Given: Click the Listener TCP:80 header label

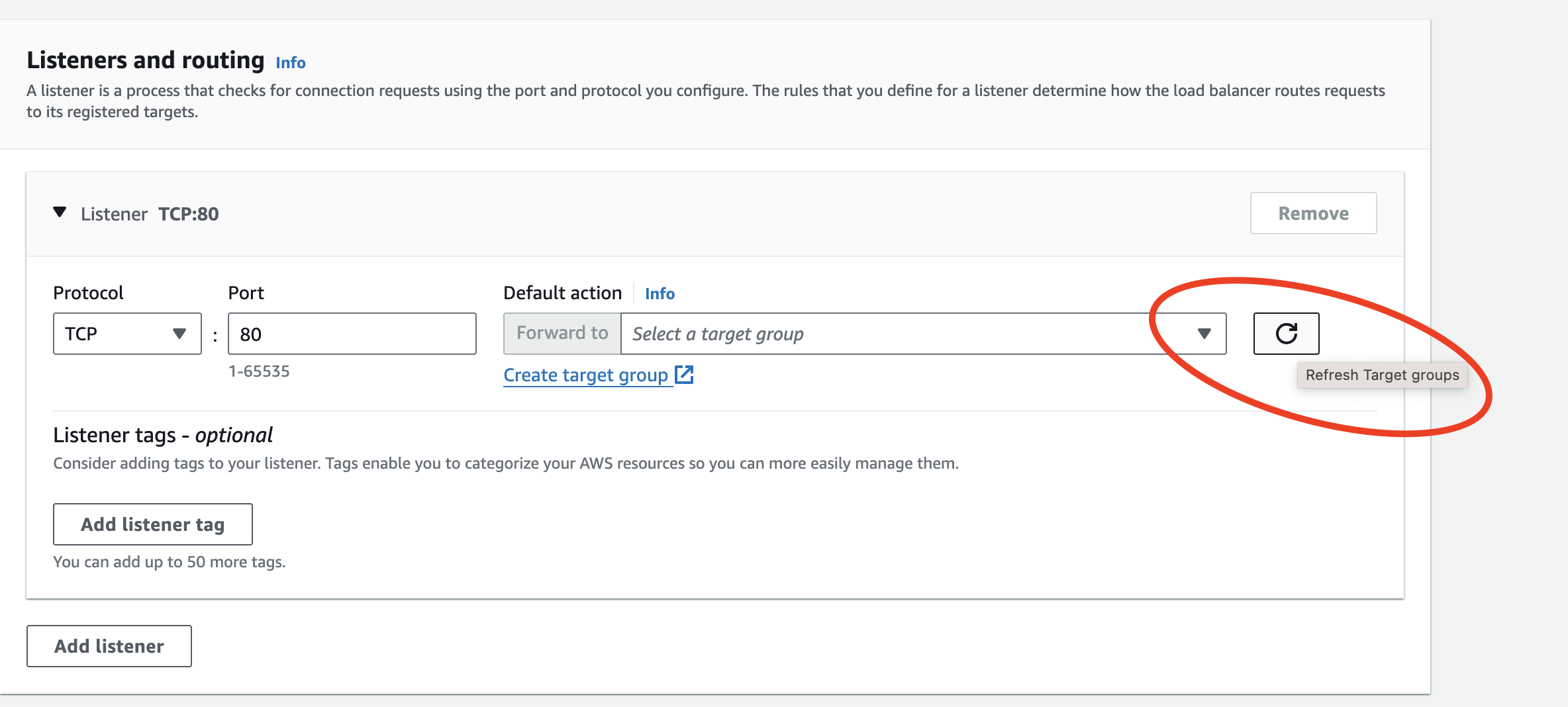Looking at the screenshot, I should pyautogui.click(x=149, y=212).
